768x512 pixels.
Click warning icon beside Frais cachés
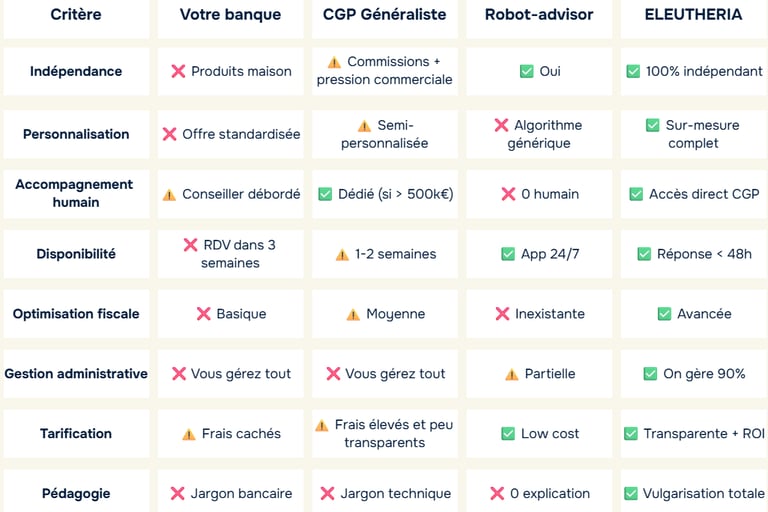[x=188, y=434]
